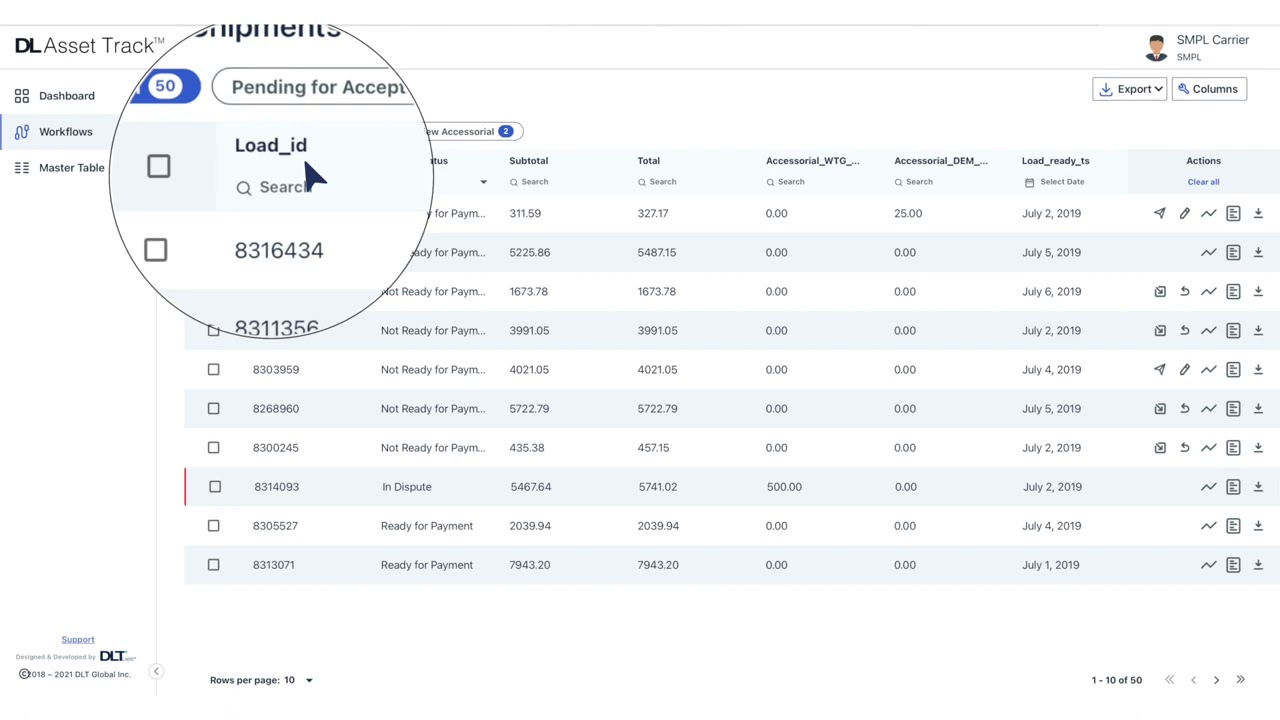Viewport: 1280px width, 720px height.
Task: Select the checkbox for load 8313071
Action: coord(213,564)
